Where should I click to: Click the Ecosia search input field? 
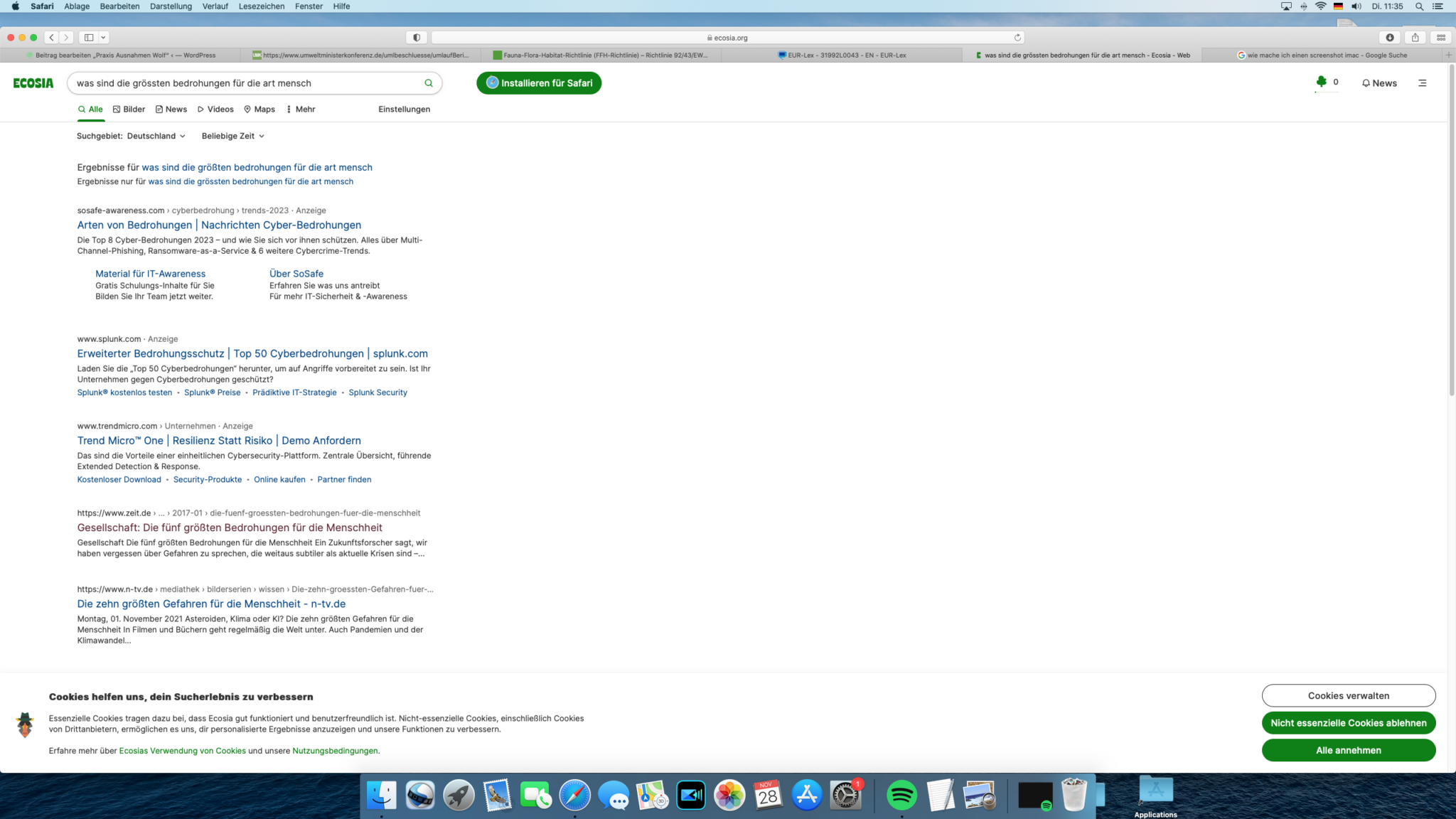pos(245,83)
